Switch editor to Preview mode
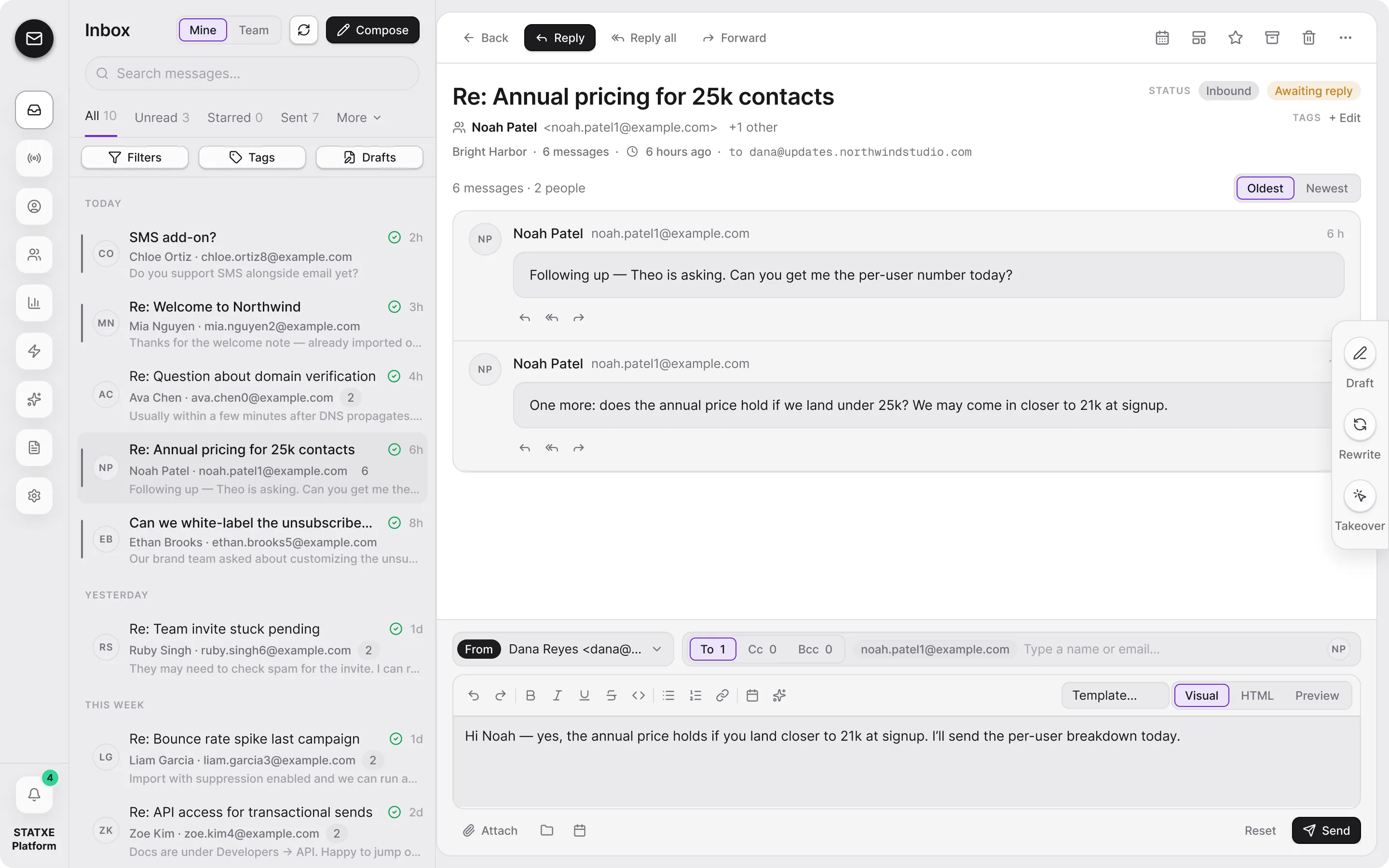Screen dimensions: 1389x868 click(x=1317, y=695)
